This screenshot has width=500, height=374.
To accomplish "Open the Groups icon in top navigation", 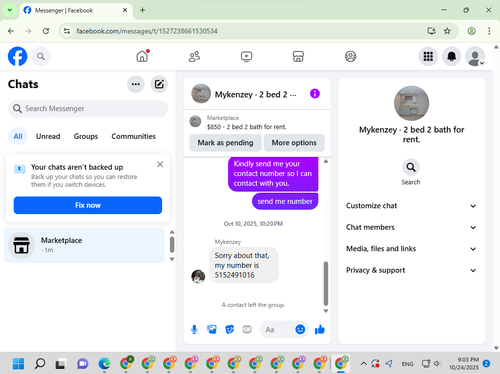I will pyautogui.click(x=350, y=56).
